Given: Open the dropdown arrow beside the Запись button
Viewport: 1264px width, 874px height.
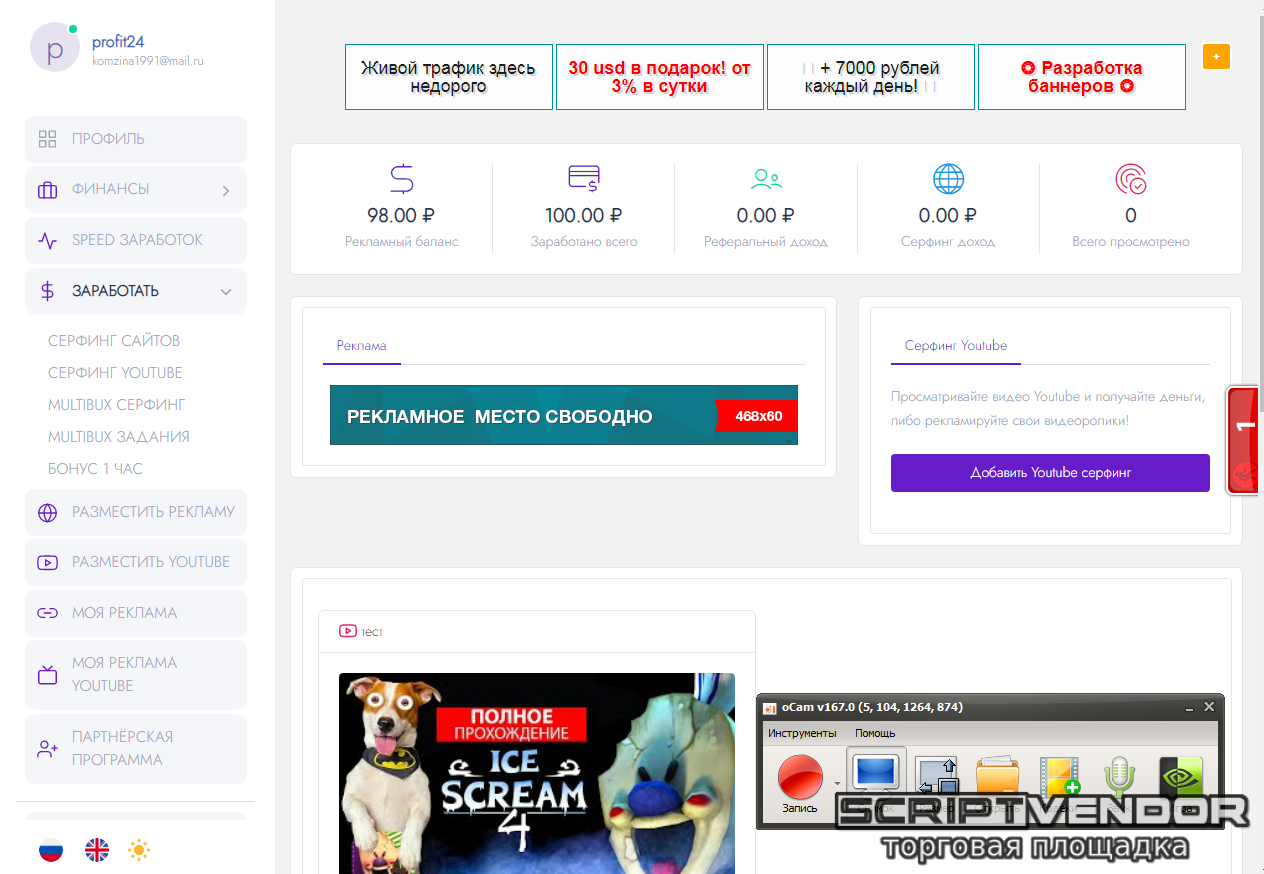Looking at the screenshot, I should tap(836, 783).
